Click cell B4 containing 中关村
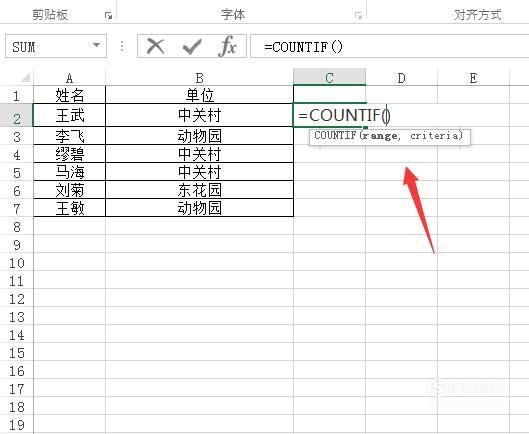 click(199, 154)
